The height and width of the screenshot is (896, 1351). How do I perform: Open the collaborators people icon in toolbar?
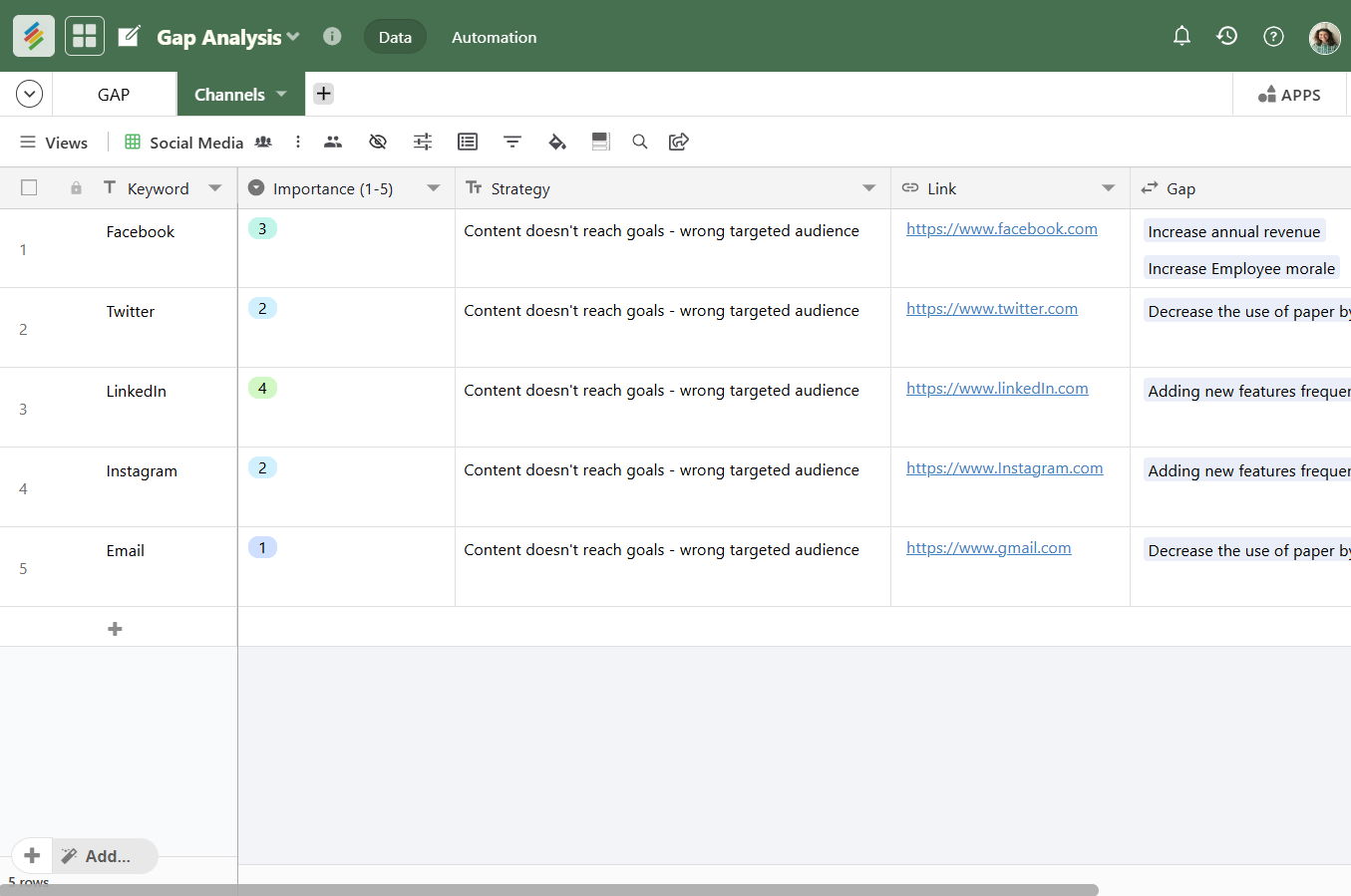click(333, 142)
